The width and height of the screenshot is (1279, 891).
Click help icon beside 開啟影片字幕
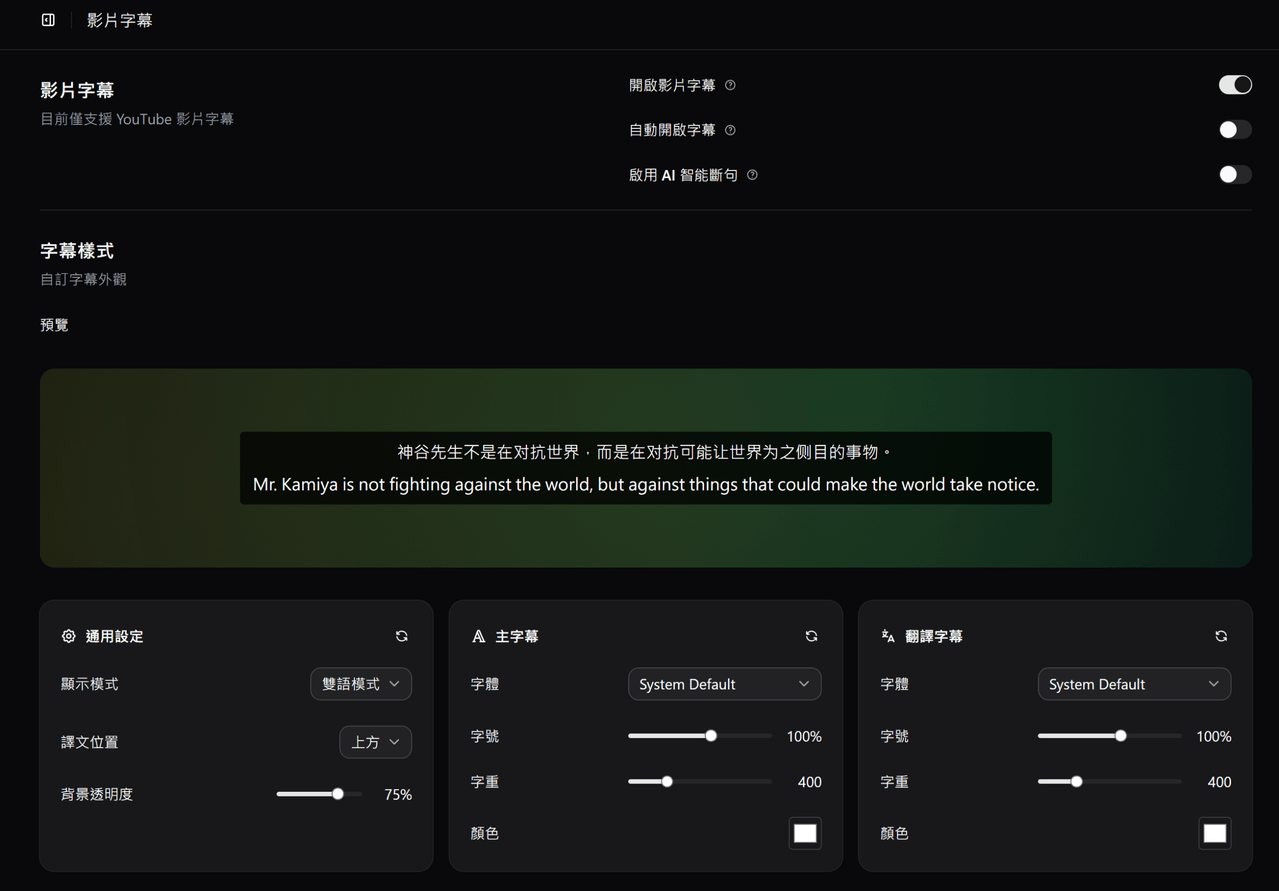coord(730,85)
